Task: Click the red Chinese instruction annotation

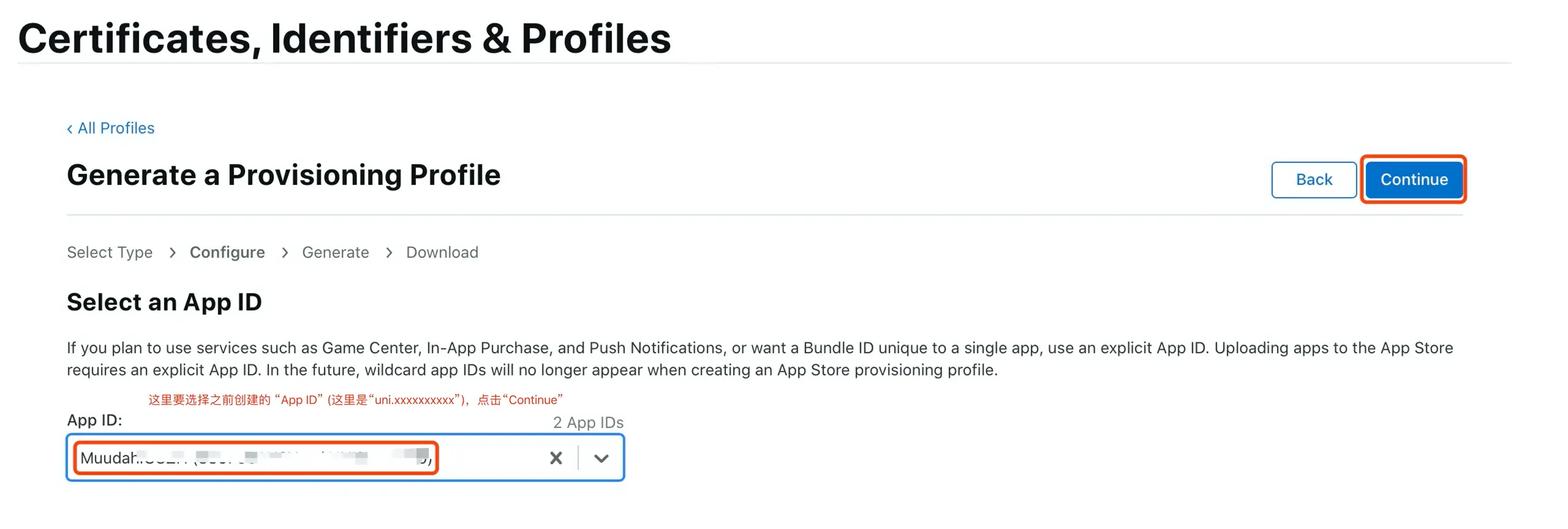Action: tap(355, 400)
